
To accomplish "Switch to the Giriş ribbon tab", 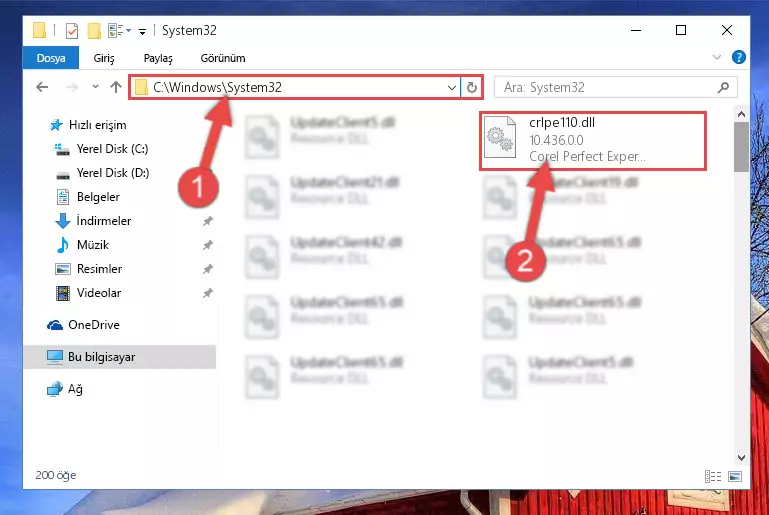I will click(x=104, y=58).
